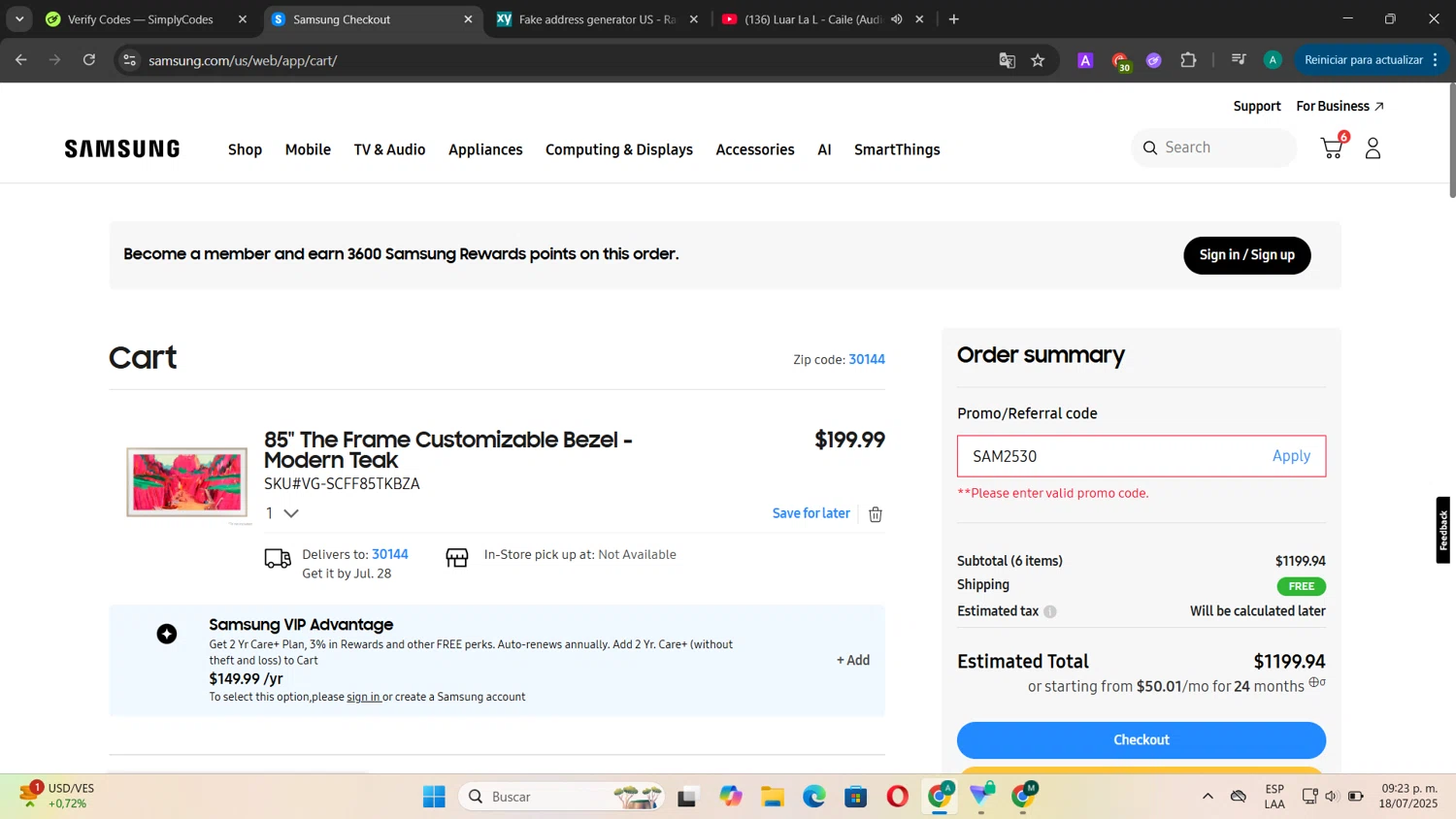
Task: Open the Appliances menu
Action: [485, 149]
